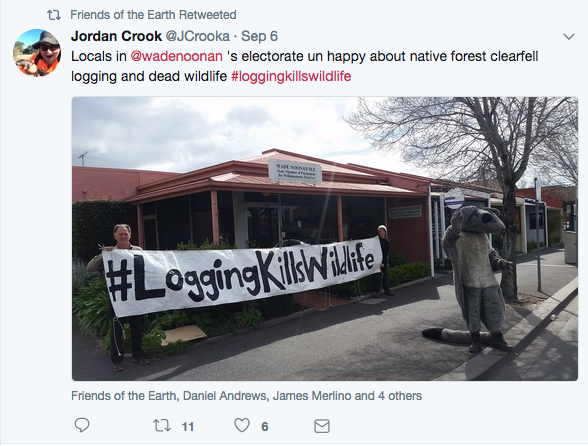Click the tweet text about native forest logging

click(304, 66)
